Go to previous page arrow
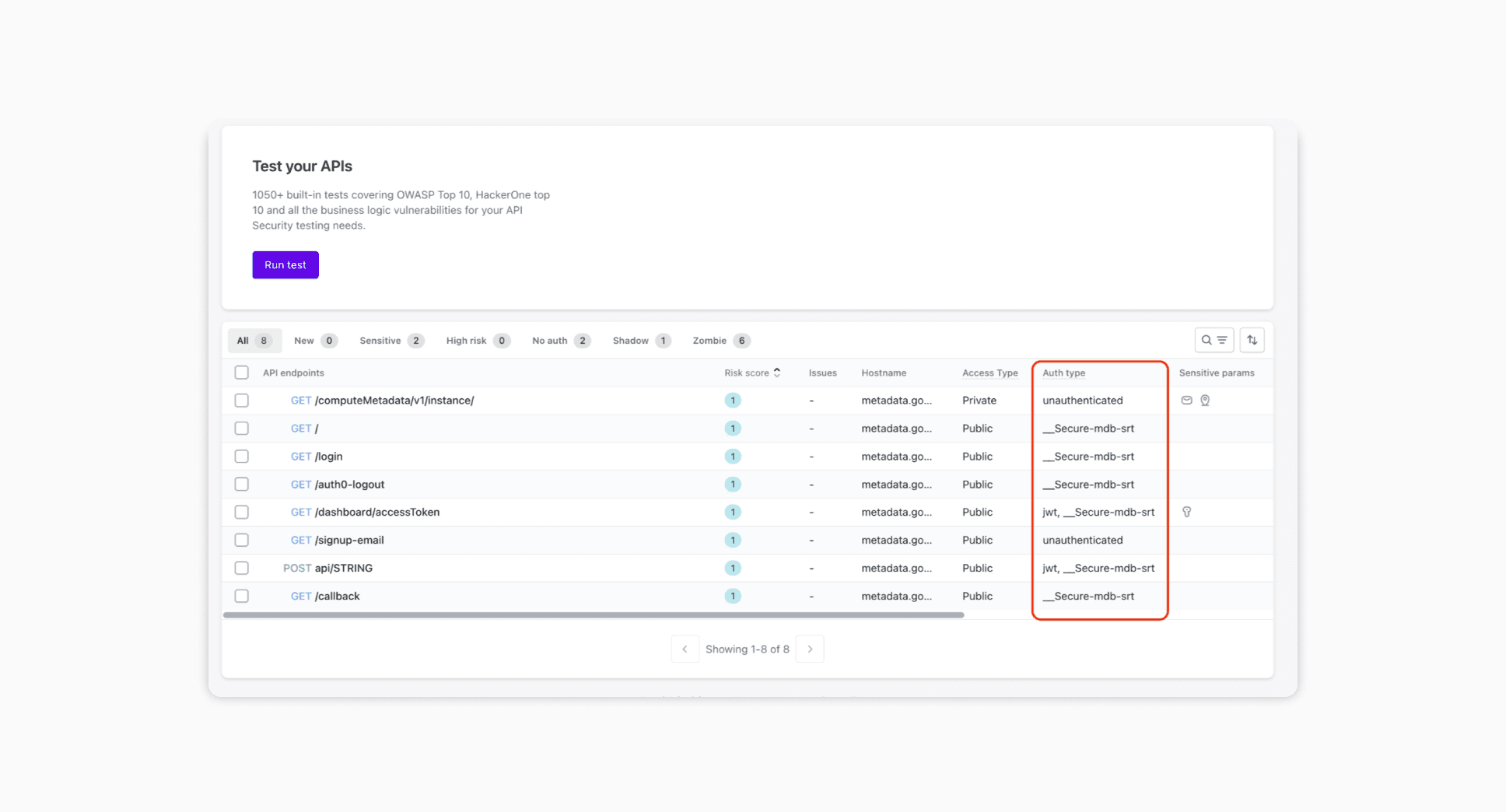1506x812 pixels. point(685,649)
